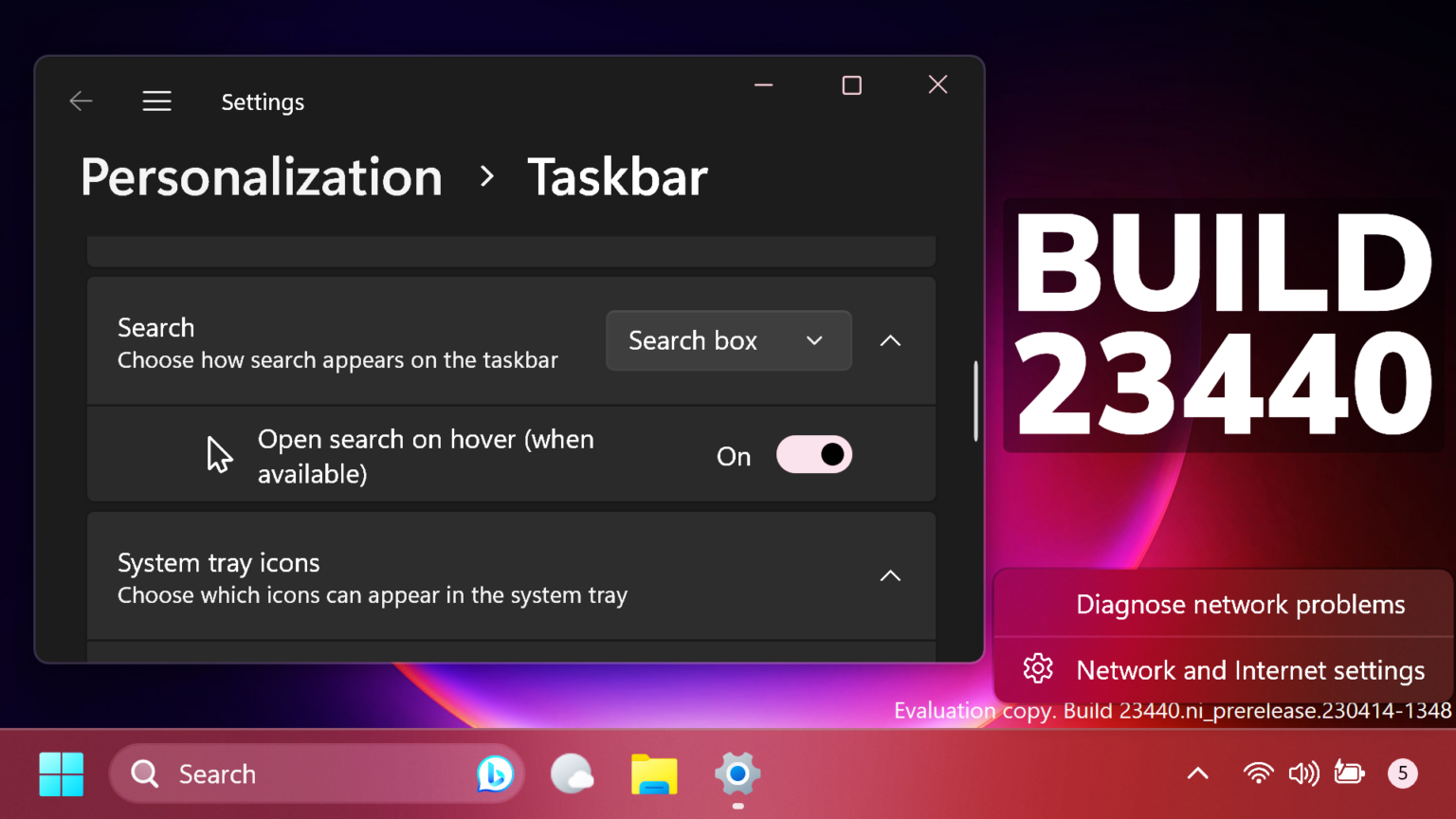
Task: Click the navigation back arrow in Settings
Action: pos(81,100)
